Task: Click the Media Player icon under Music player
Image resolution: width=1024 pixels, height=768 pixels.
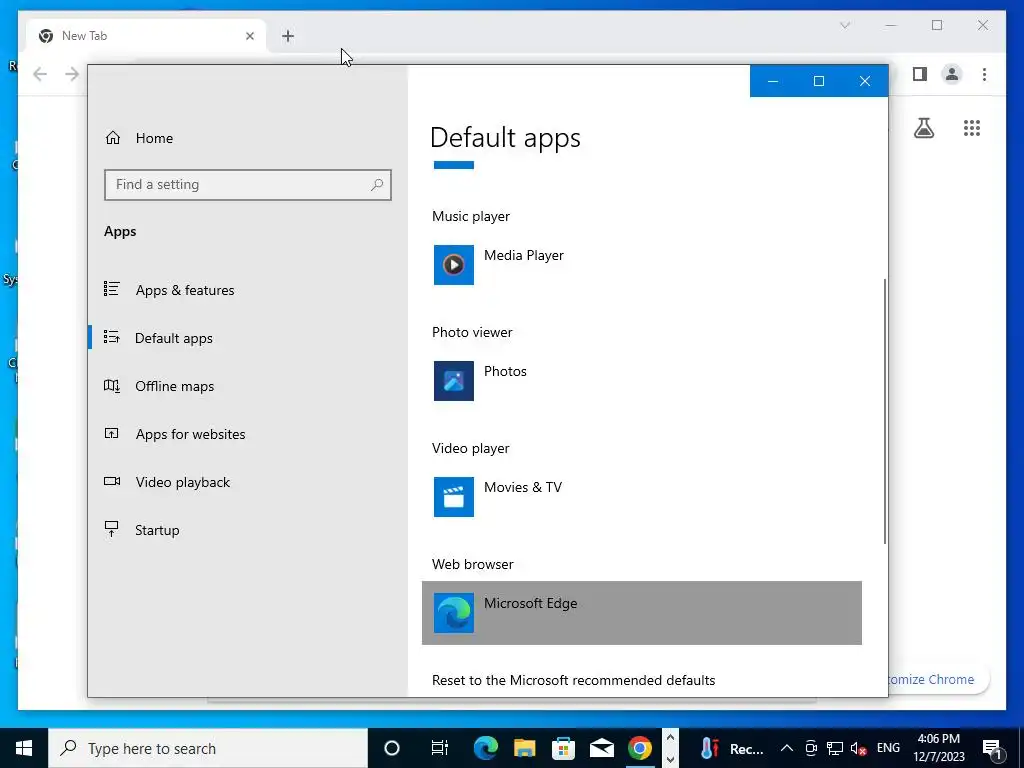Action: [x=454, y=265]
